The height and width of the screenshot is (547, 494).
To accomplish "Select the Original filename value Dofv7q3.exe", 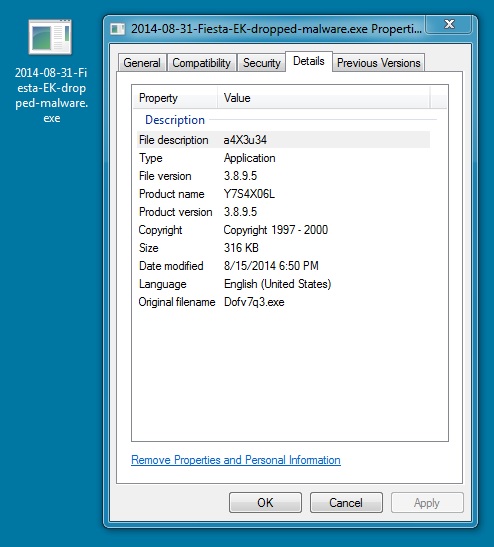I will point(254,302).
